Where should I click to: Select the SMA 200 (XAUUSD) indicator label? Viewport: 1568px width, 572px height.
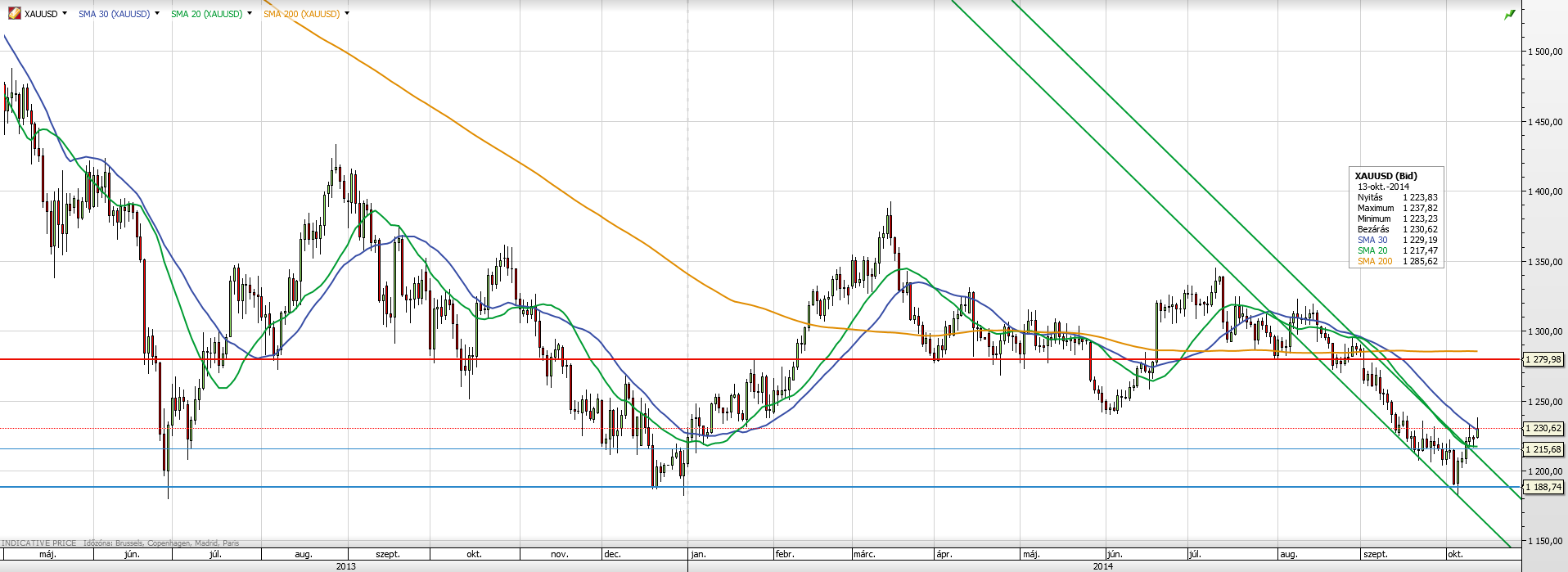(301, 14)
